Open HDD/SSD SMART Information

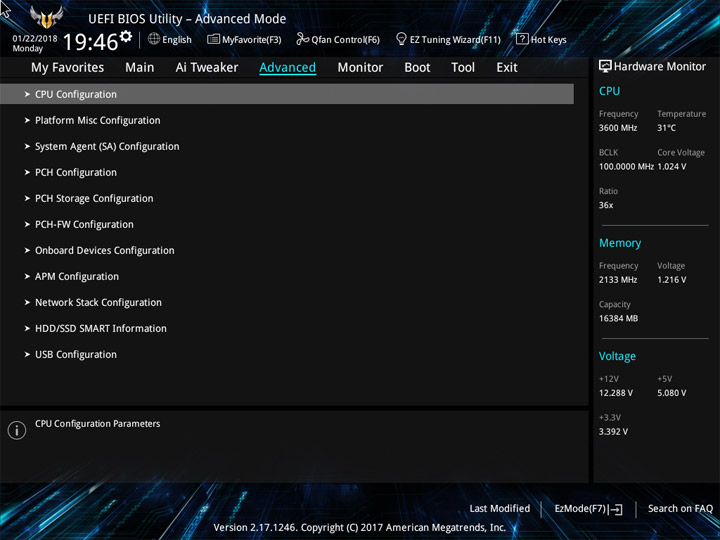[101, 328]
